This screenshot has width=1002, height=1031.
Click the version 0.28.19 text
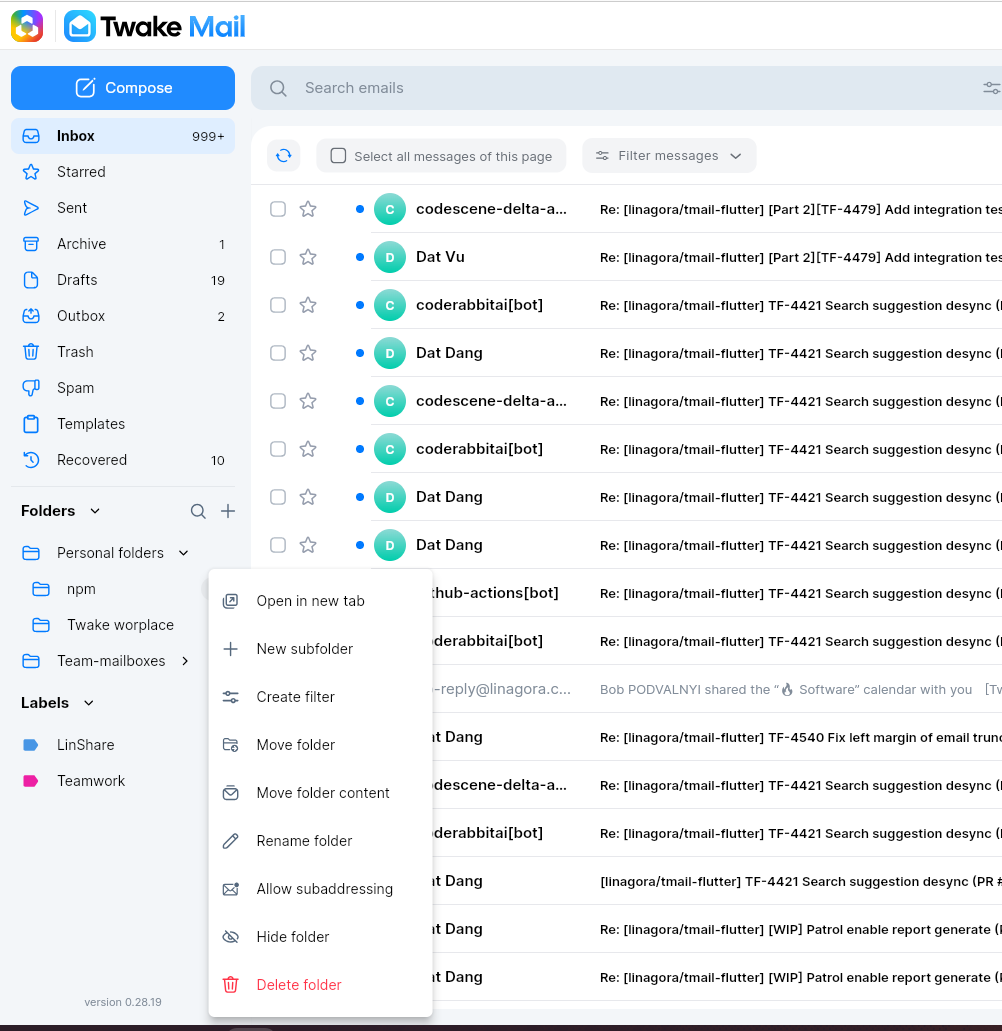tap(123, 1002)
